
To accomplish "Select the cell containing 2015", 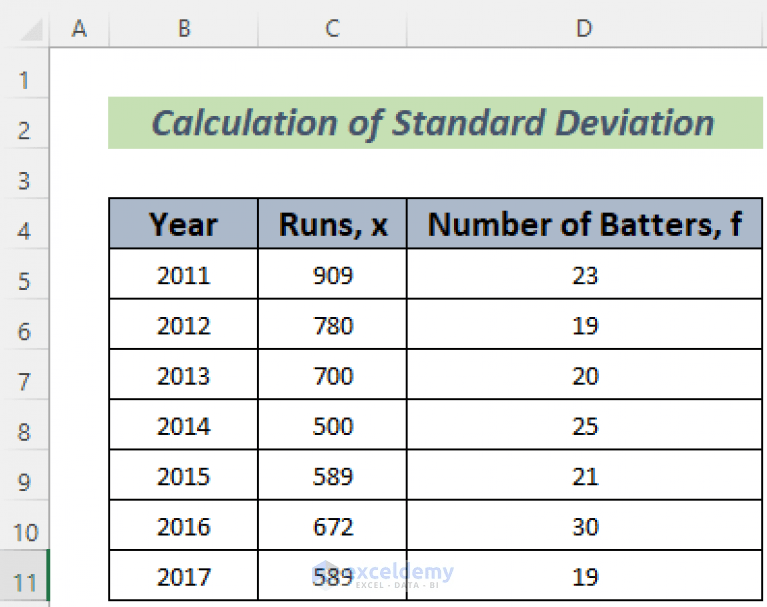I will tap(183, 475).
